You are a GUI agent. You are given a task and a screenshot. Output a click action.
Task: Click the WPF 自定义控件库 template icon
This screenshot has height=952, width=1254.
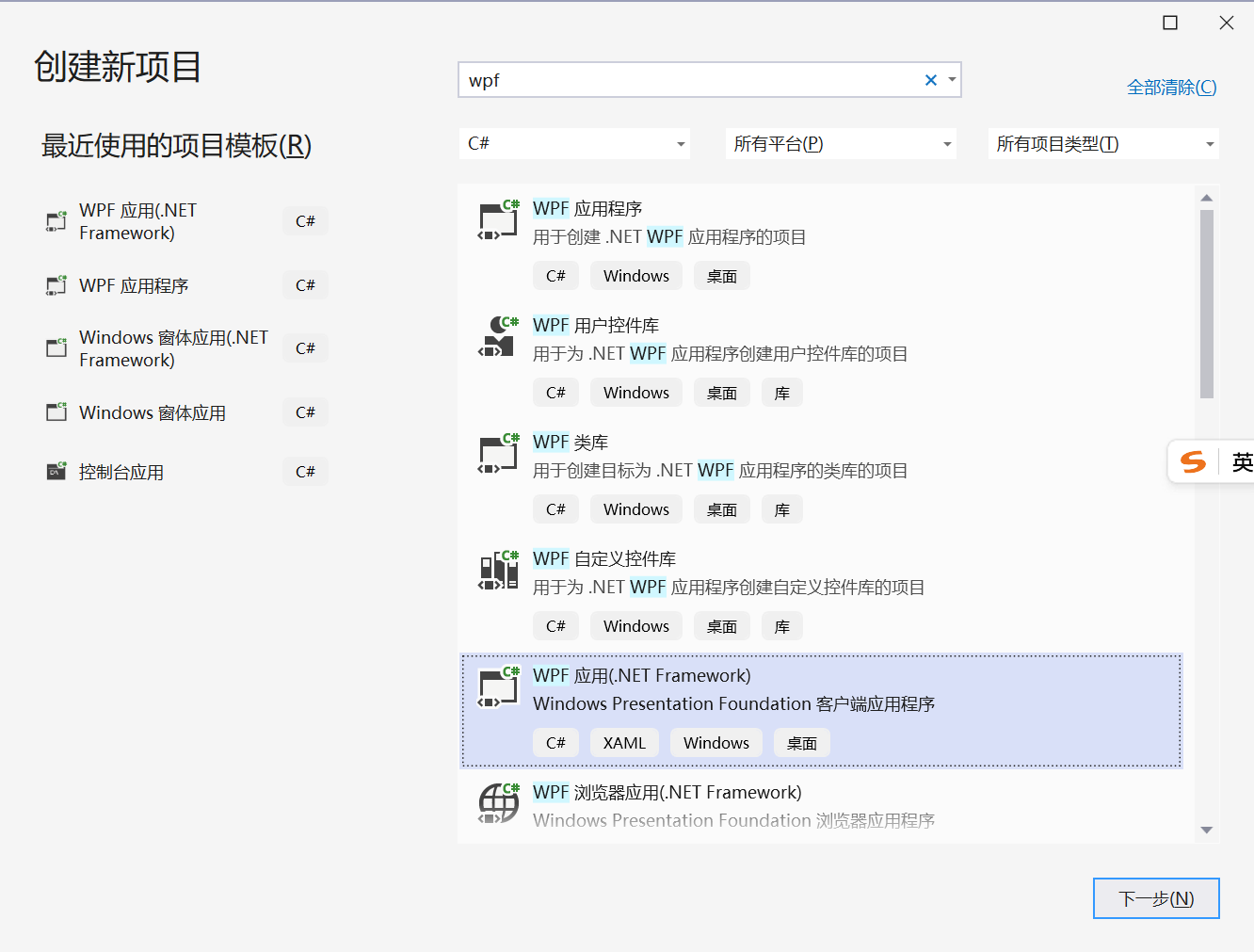point(498,570)
